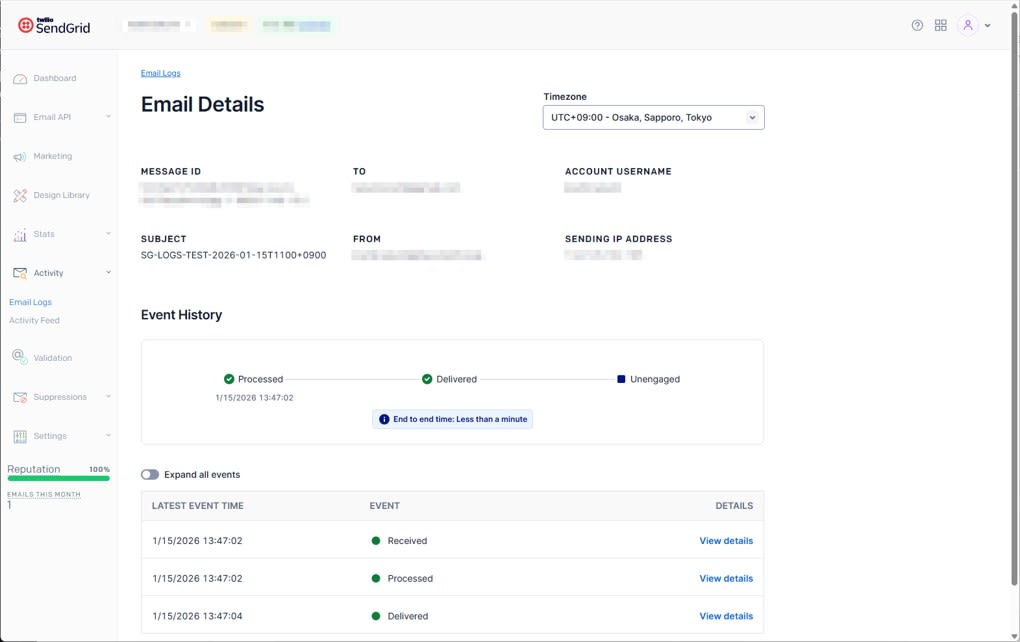The height and width of the screenshot is (642, 1020).
Task: Click the Email Logs breadcrumb link
Action: 160,73
